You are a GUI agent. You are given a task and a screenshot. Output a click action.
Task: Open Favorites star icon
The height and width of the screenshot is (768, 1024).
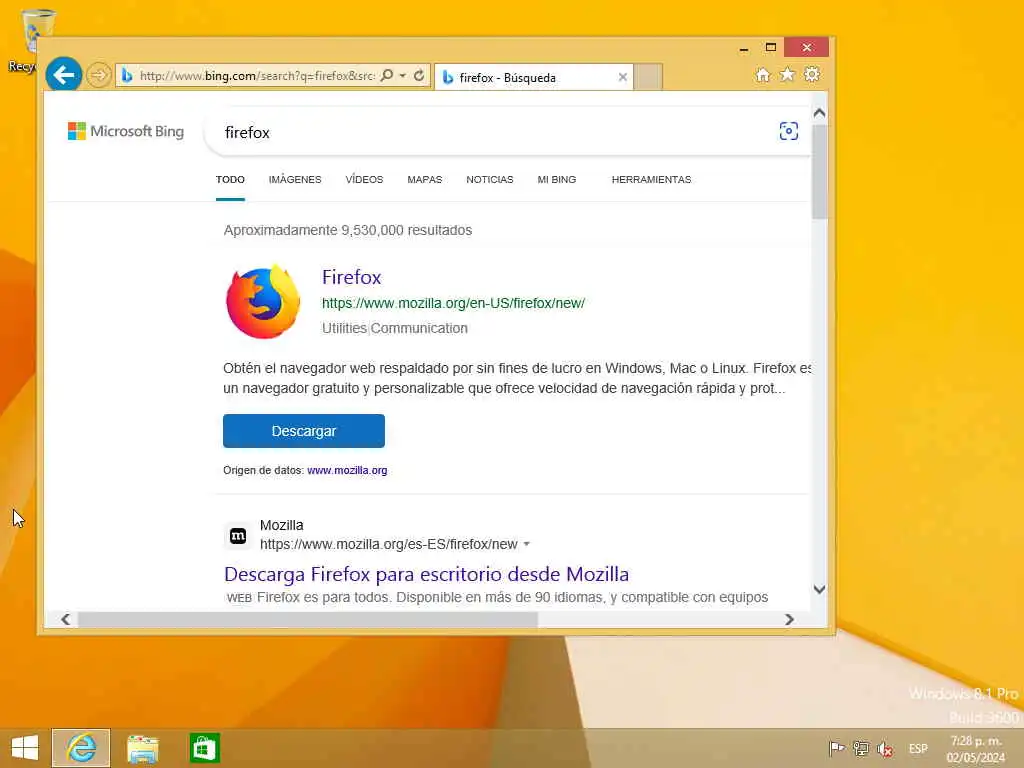pos(788,74)
